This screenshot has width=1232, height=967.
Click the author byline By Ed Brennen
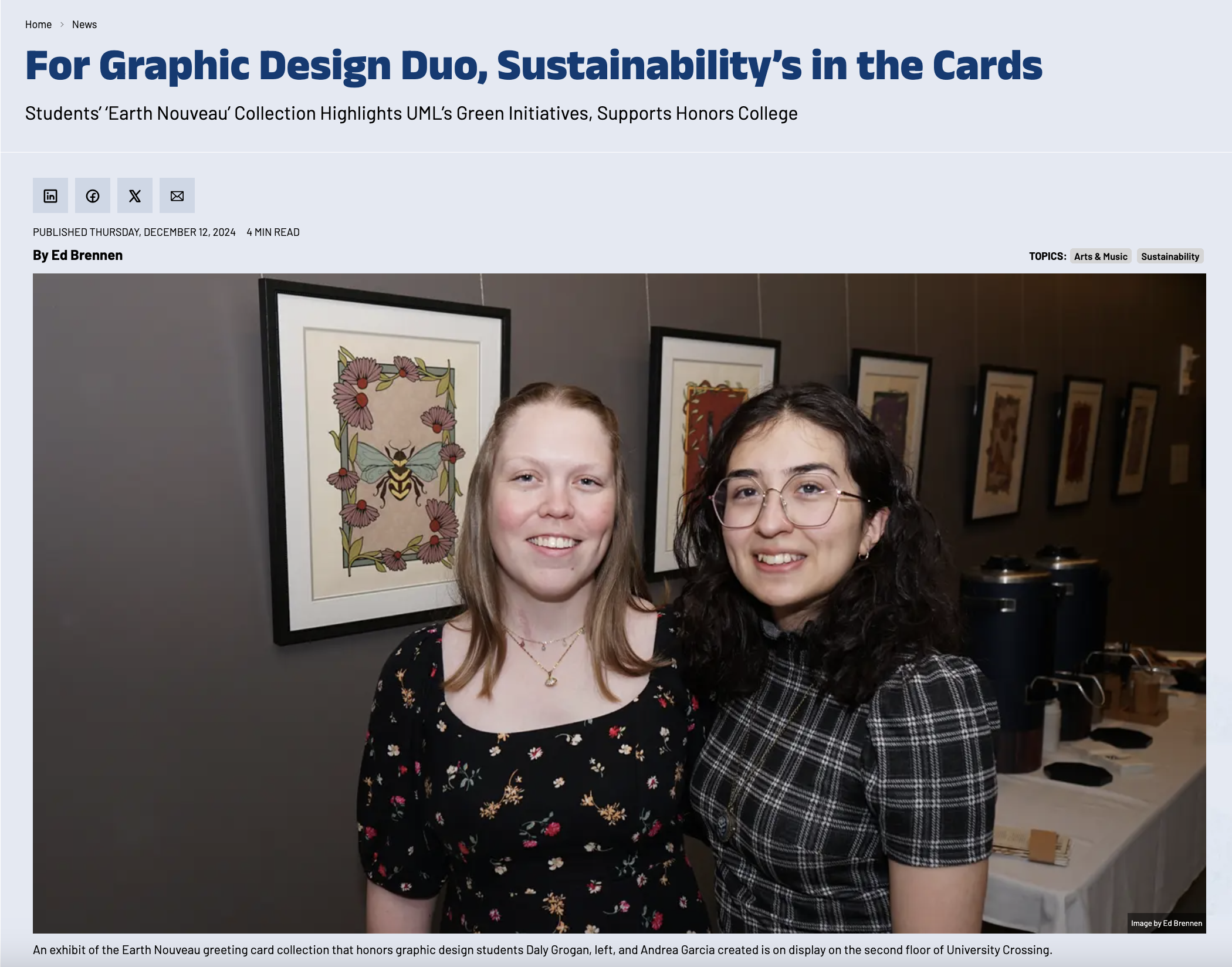77,255
